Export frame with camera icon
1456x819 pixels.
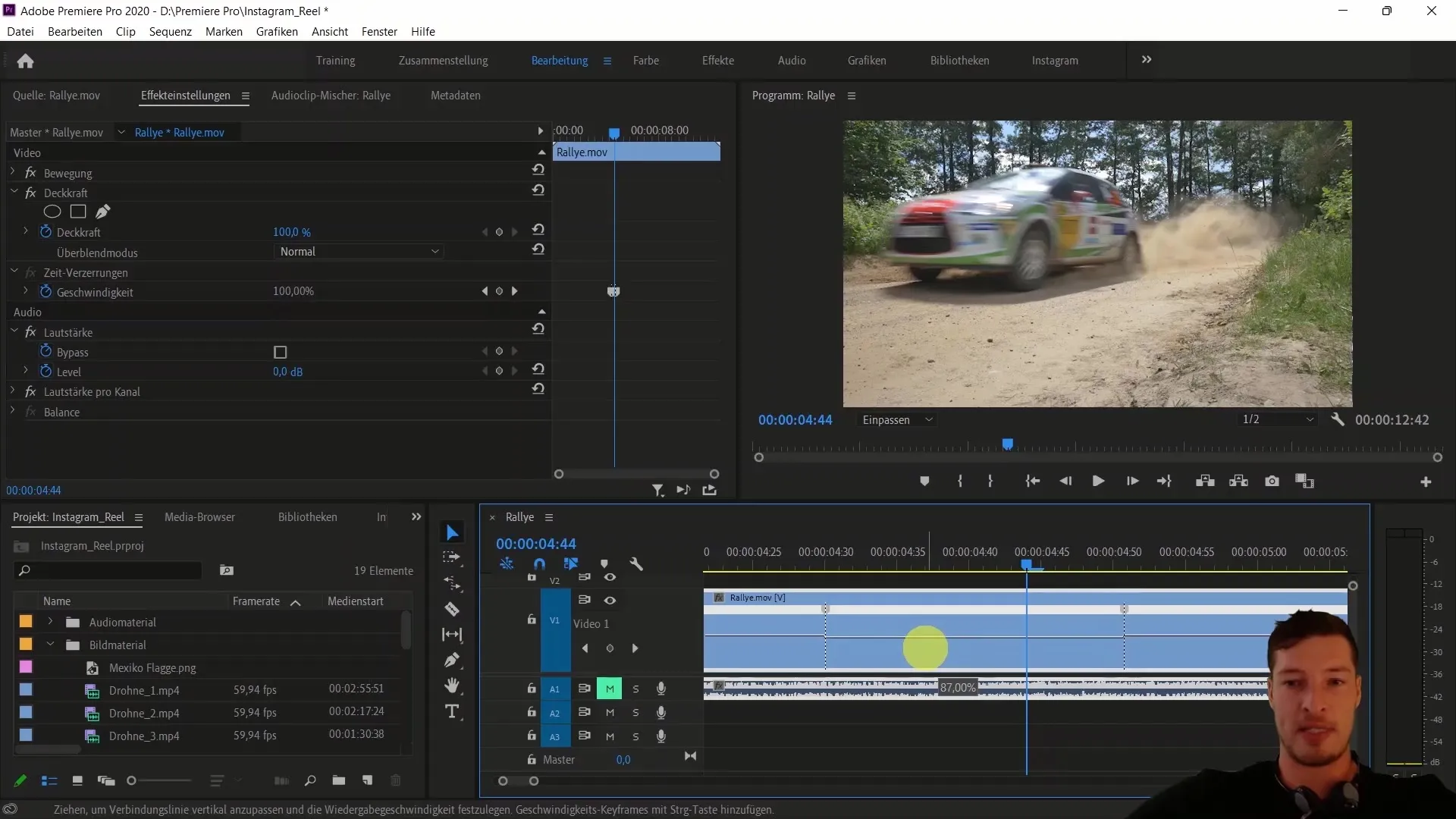point(1272,482)
